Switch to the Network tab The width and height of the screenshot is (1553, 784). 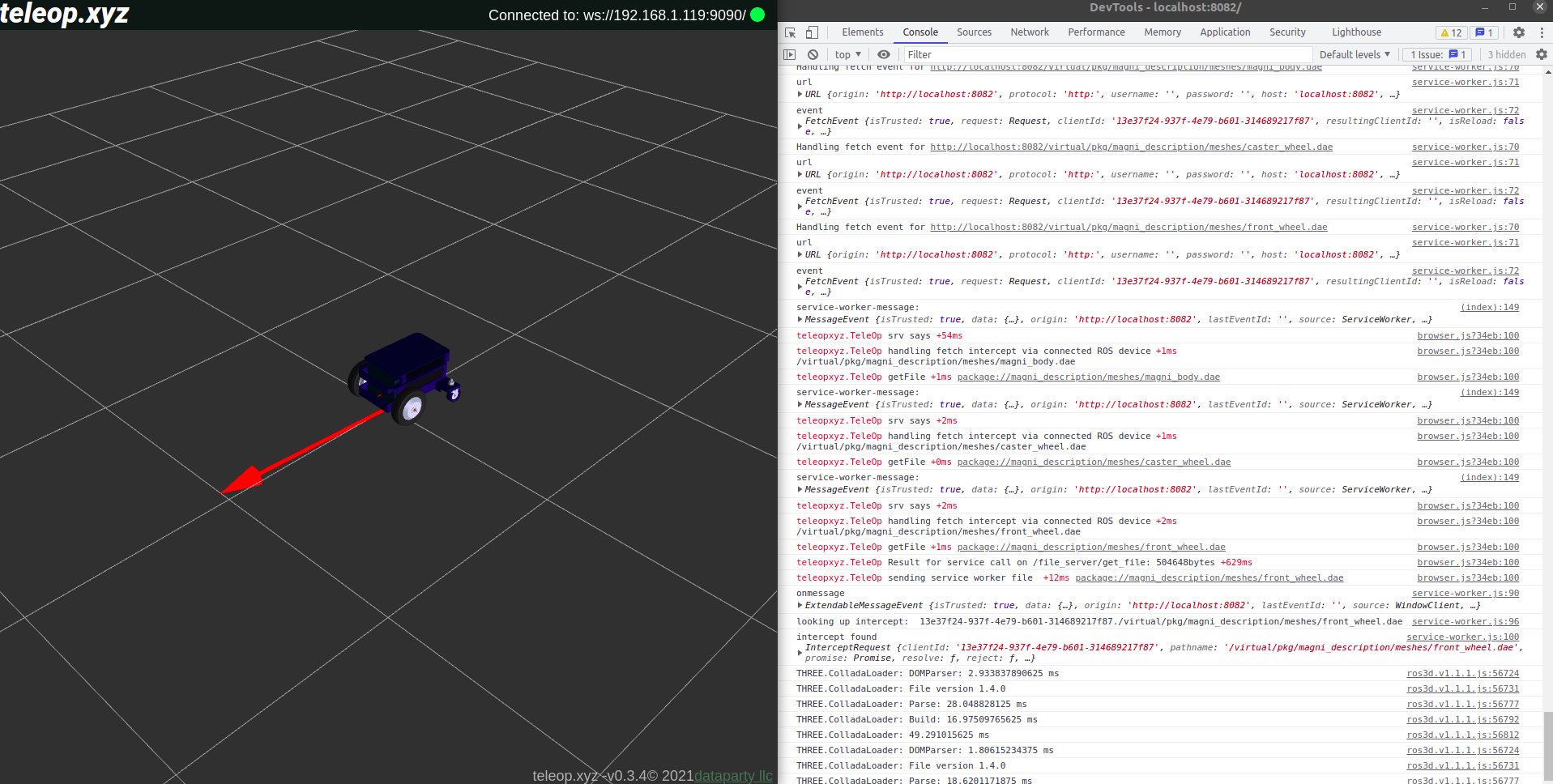click(x=1029, y=32)
